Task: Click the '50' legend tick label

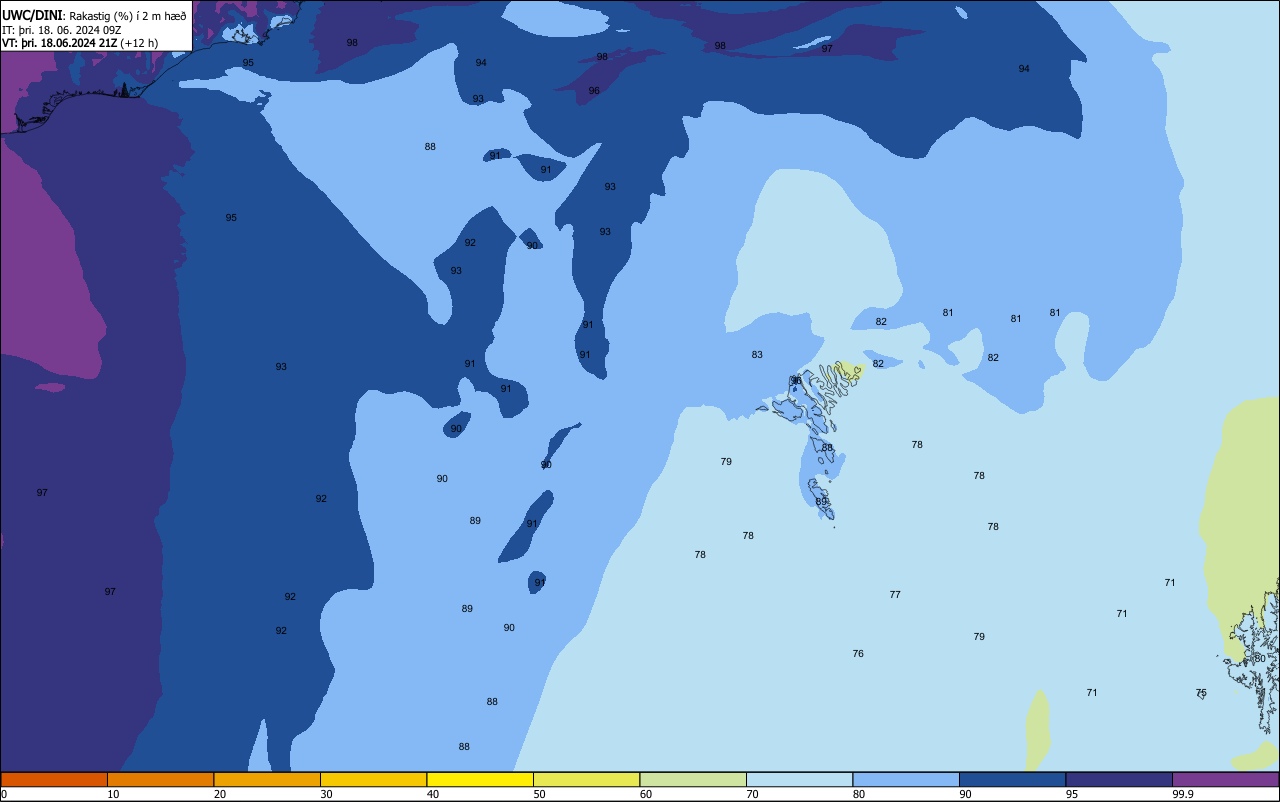Action: pyautogui.click(x=539, y=794)
